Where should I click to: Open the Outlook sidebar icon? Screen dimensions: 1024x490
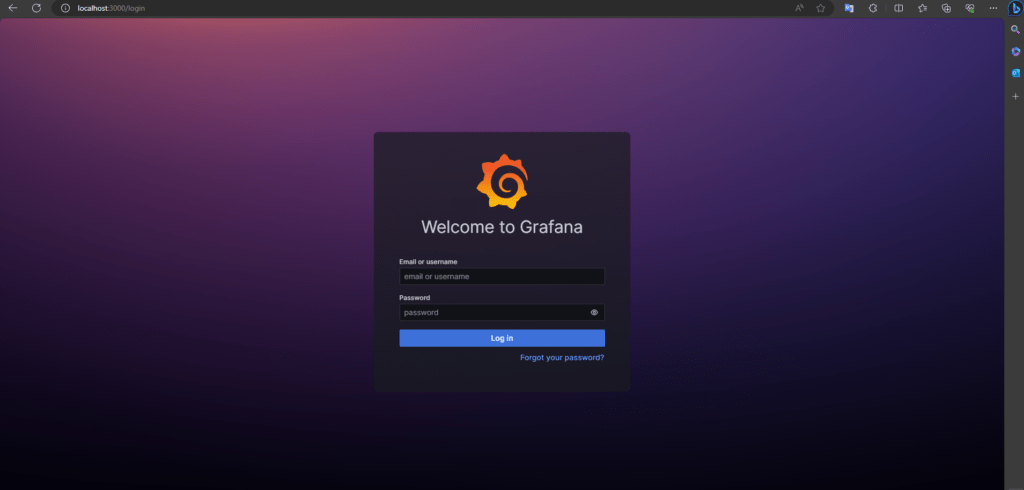click(x=1015, y=73)
